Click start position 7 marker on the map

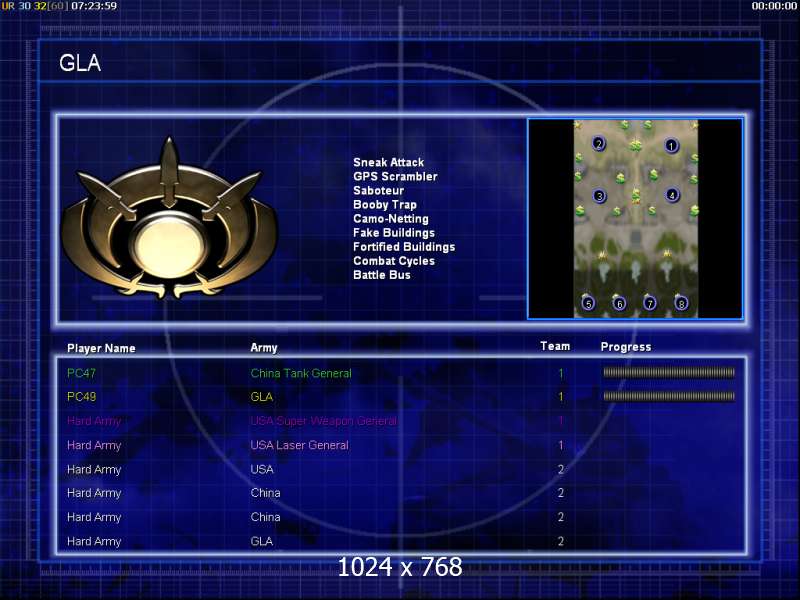[x=649, y=304]
